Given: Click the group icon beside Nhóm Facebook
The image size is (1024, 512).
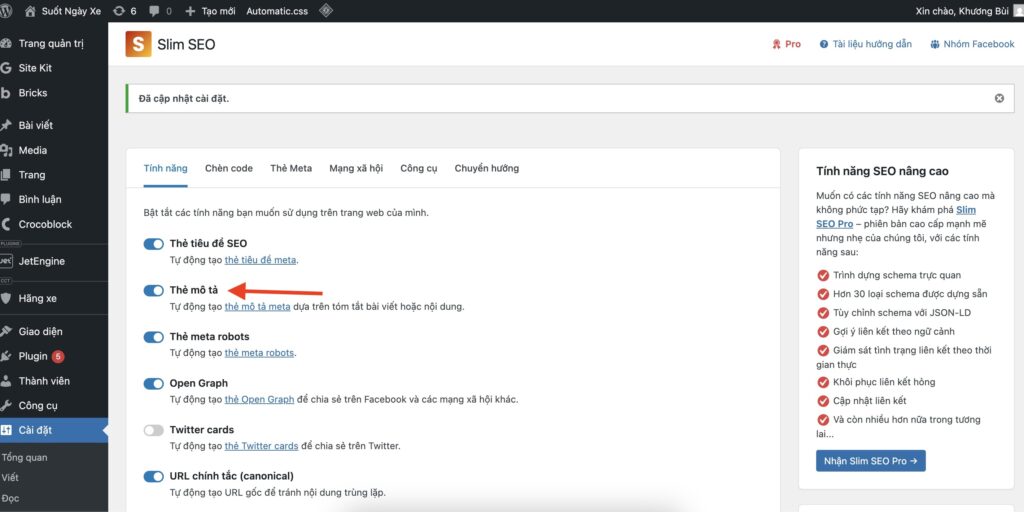Looking at the screenshot, I should pyautogui.click(x=935, y=44).
